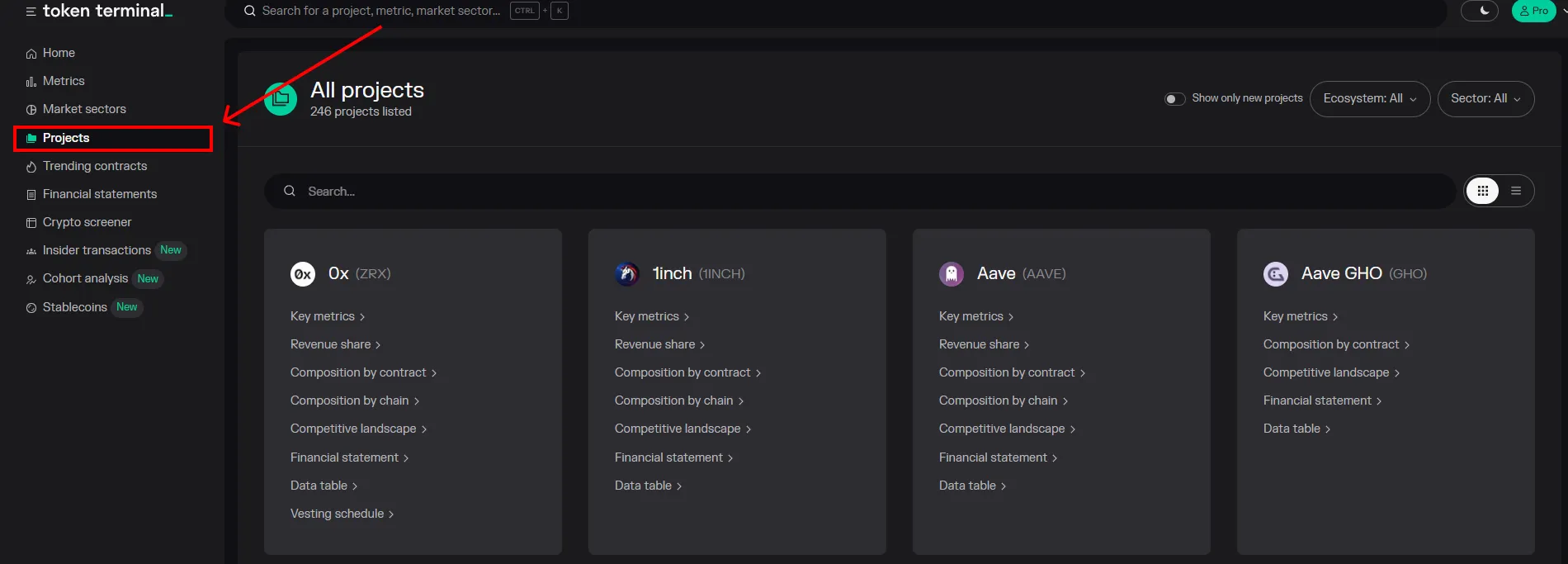This screenshot has height=564, width=1568.
Task: Toggle the dark mode moon switch
Action: [x=1480, y=11]
